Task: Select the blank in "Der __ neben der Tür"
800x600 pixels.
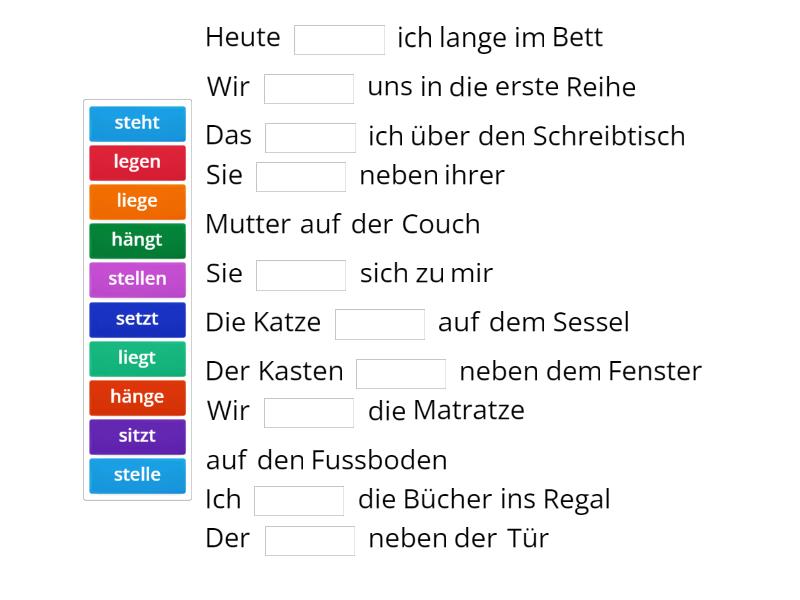Action: point(310,539)
